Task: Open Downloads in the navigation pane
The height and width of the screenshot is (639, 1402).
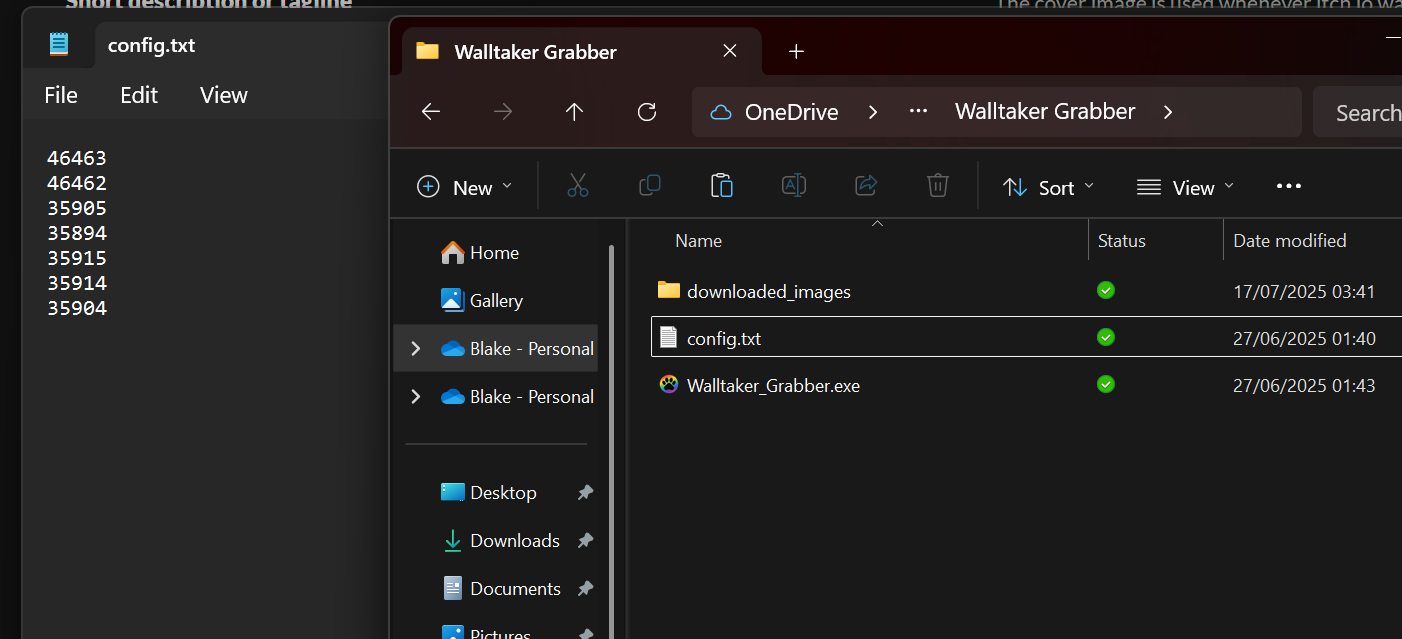Action: pyautogui.click(x=501, y=541)
